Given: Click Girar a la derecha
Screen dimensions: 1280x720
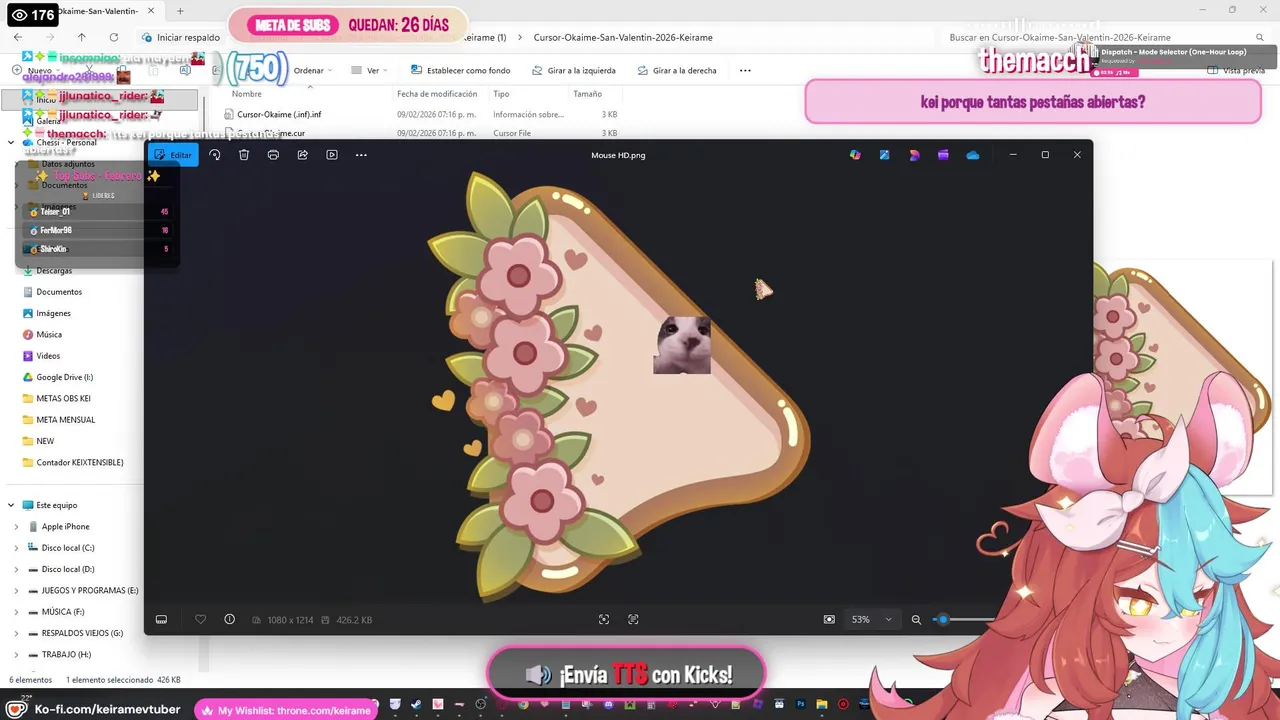Looking at the screenshot, I should [677, 71].
